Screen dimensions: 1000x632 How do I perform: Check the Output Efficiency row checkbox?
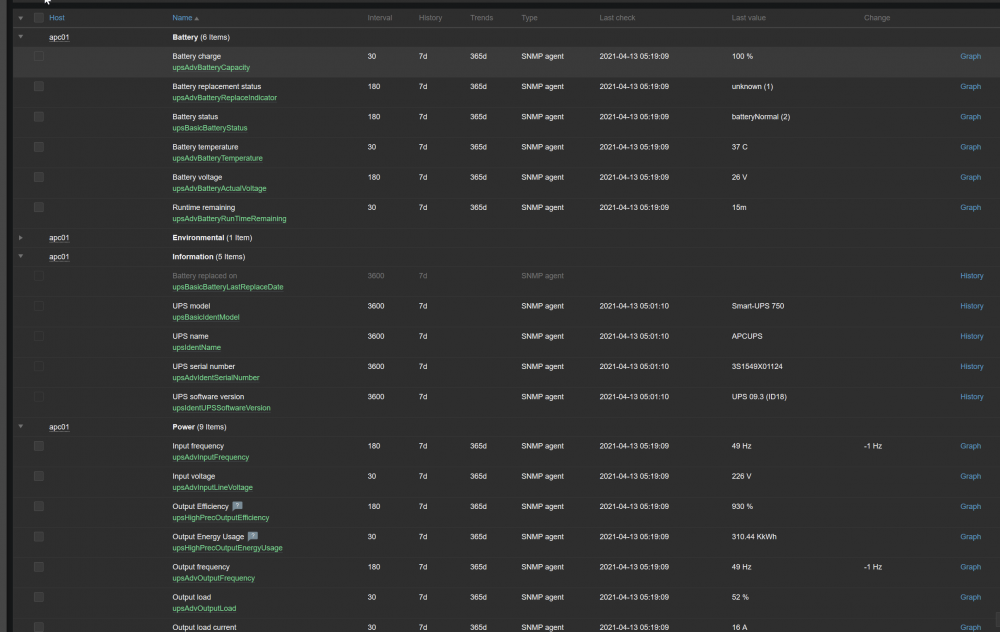(39, 506)
